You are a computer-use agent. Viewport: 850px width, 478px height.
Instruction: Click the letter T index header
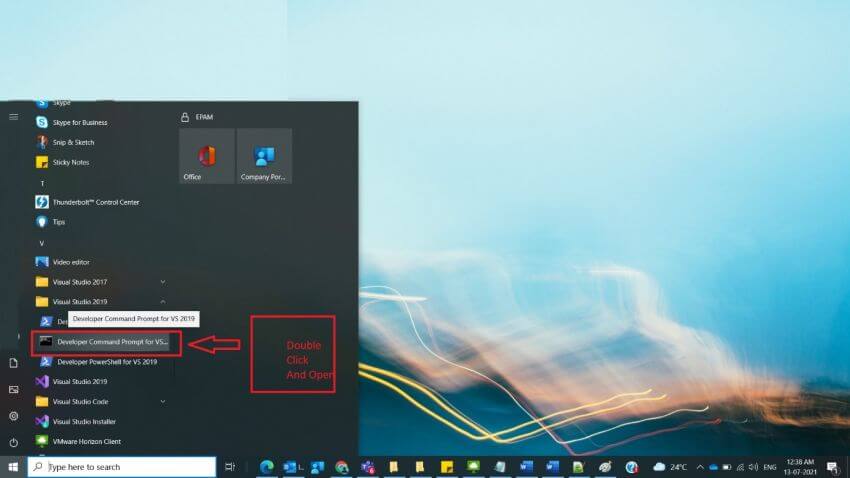click(42, 184)
